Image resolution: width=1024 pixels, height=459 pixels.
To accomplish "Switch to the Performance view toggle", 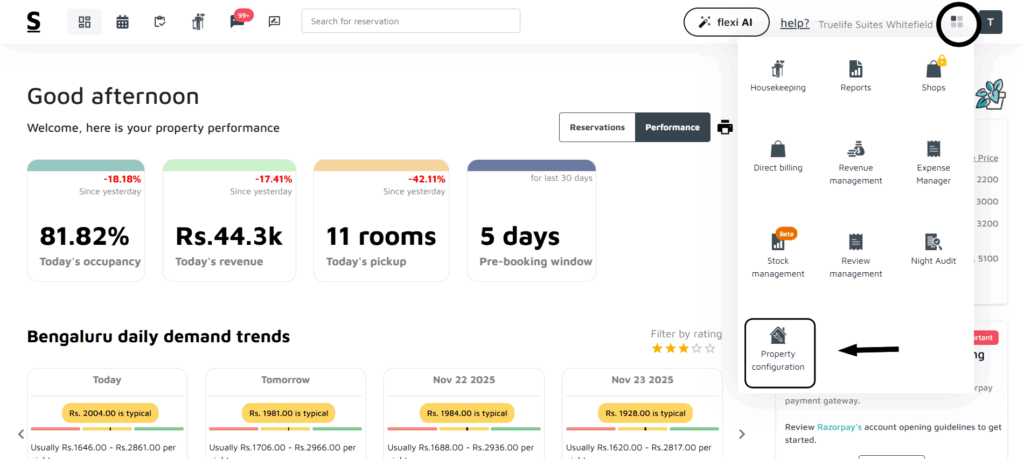I will click(672, 127).
